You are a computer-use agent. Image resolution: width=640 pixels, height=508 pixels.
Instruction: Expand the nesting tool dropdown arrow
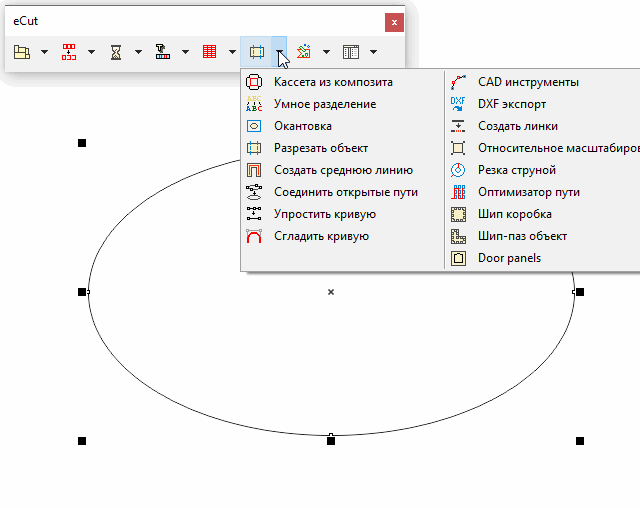click(44, 52)
